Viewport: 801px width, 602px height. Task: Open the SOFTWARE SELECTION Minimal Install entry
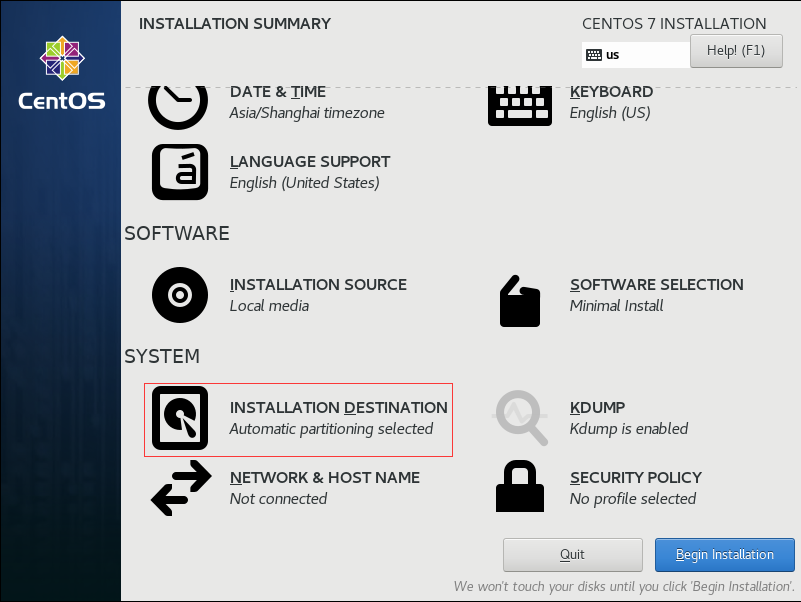pos(656,295)
